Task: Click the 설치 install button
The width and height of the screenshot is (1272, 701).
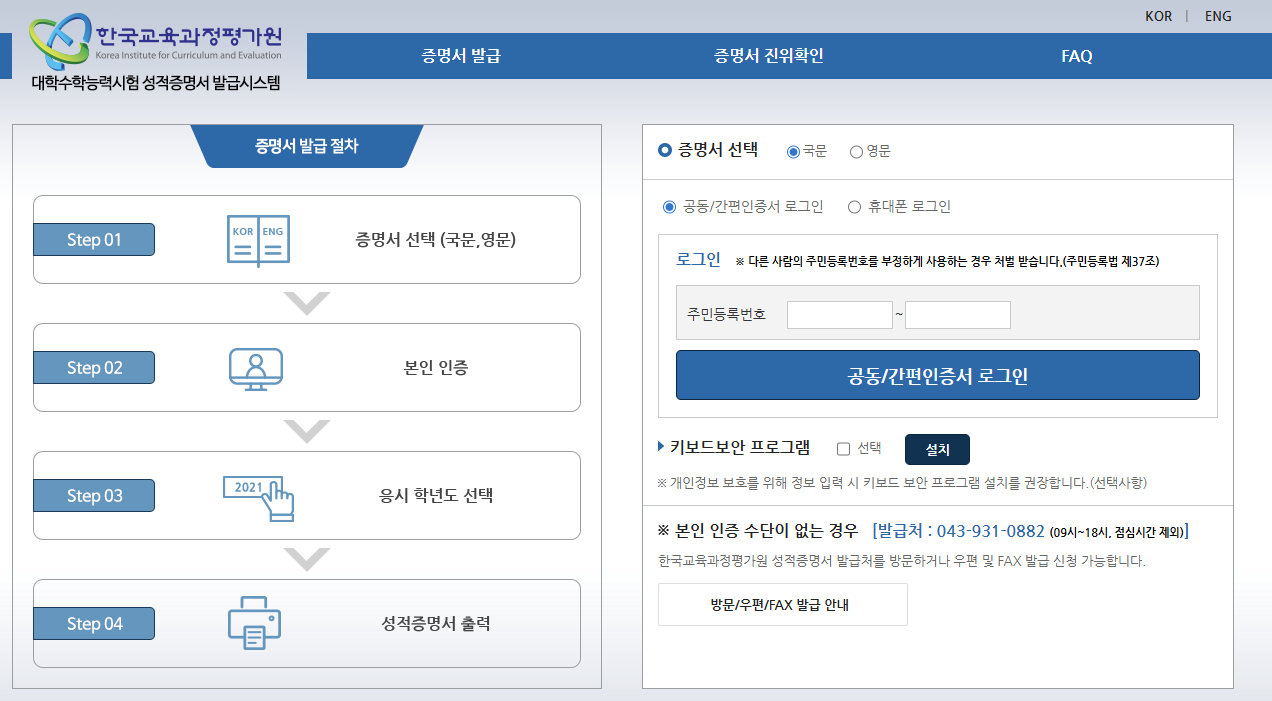Action: pyautogui.click(x=937, y=449)
